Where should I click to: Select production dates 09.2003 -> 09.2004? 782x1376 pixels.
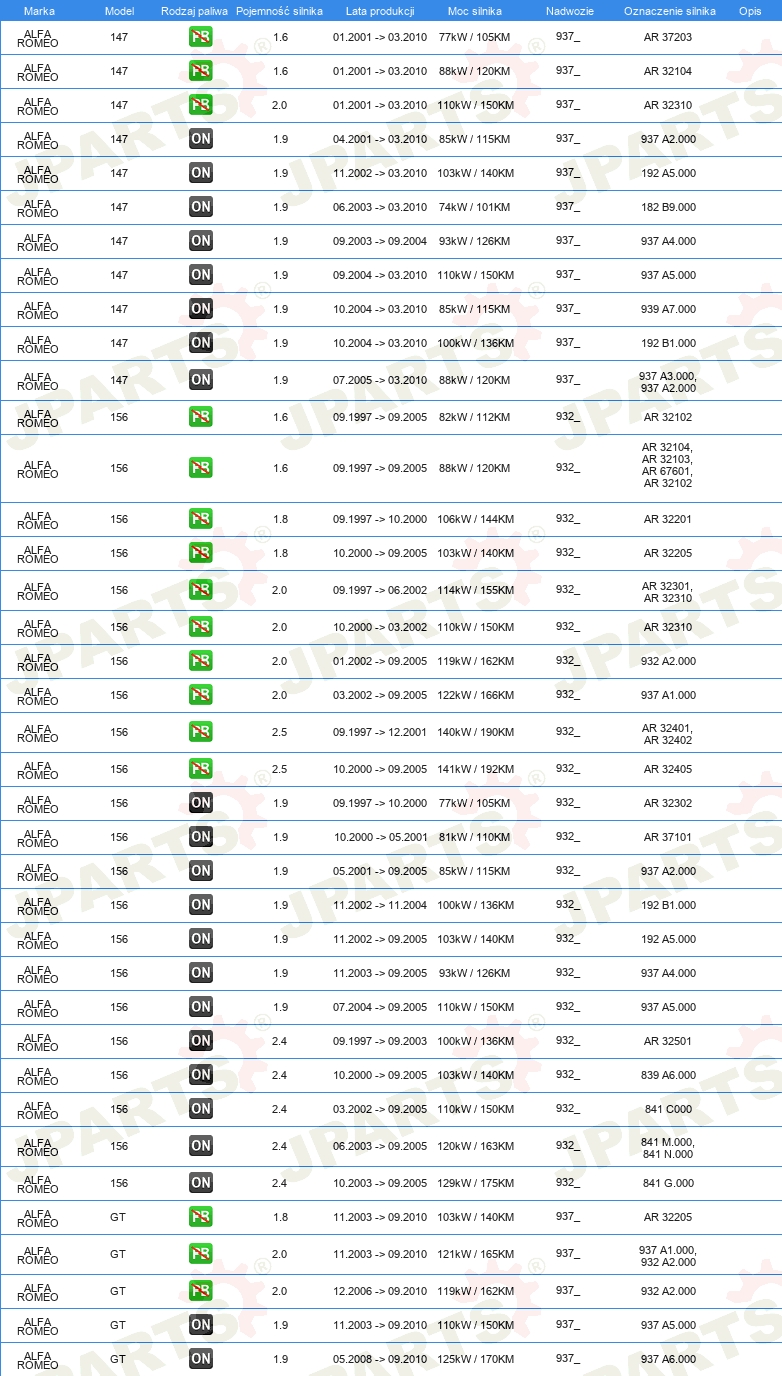coord(380,242)
